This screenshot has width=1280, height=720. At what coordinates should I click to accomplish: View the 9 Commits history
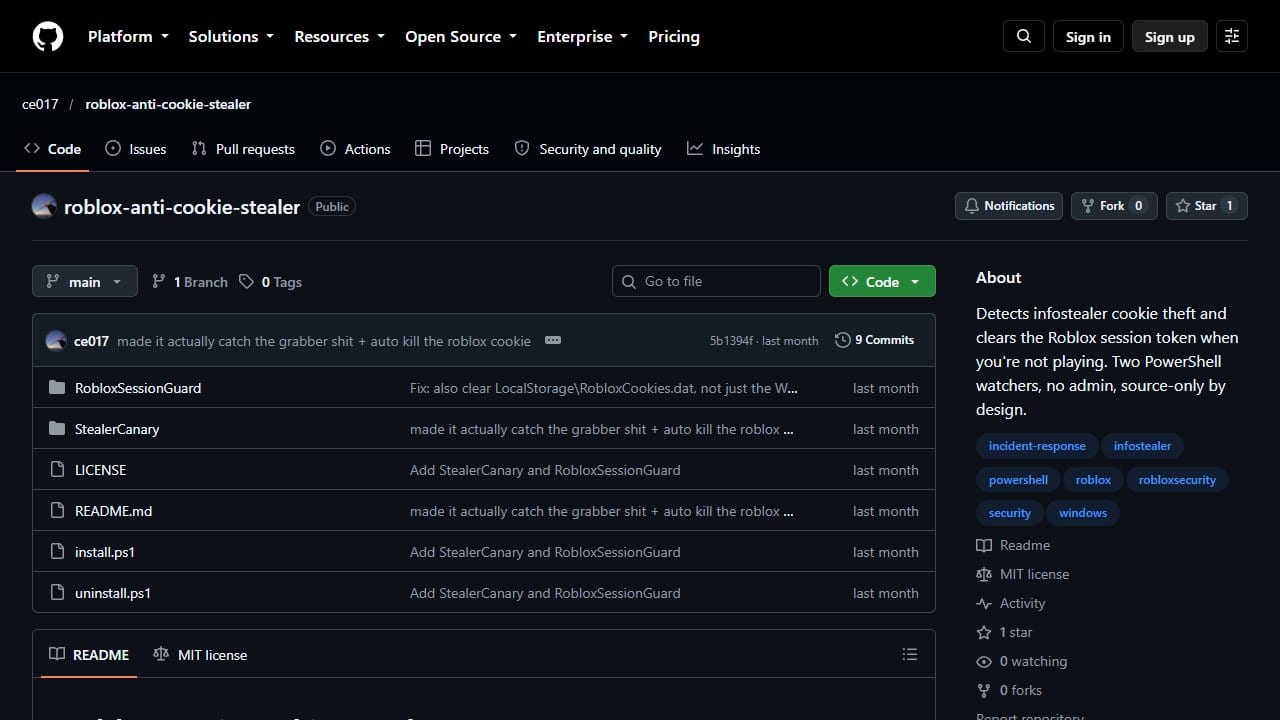[x=875, y=340]
